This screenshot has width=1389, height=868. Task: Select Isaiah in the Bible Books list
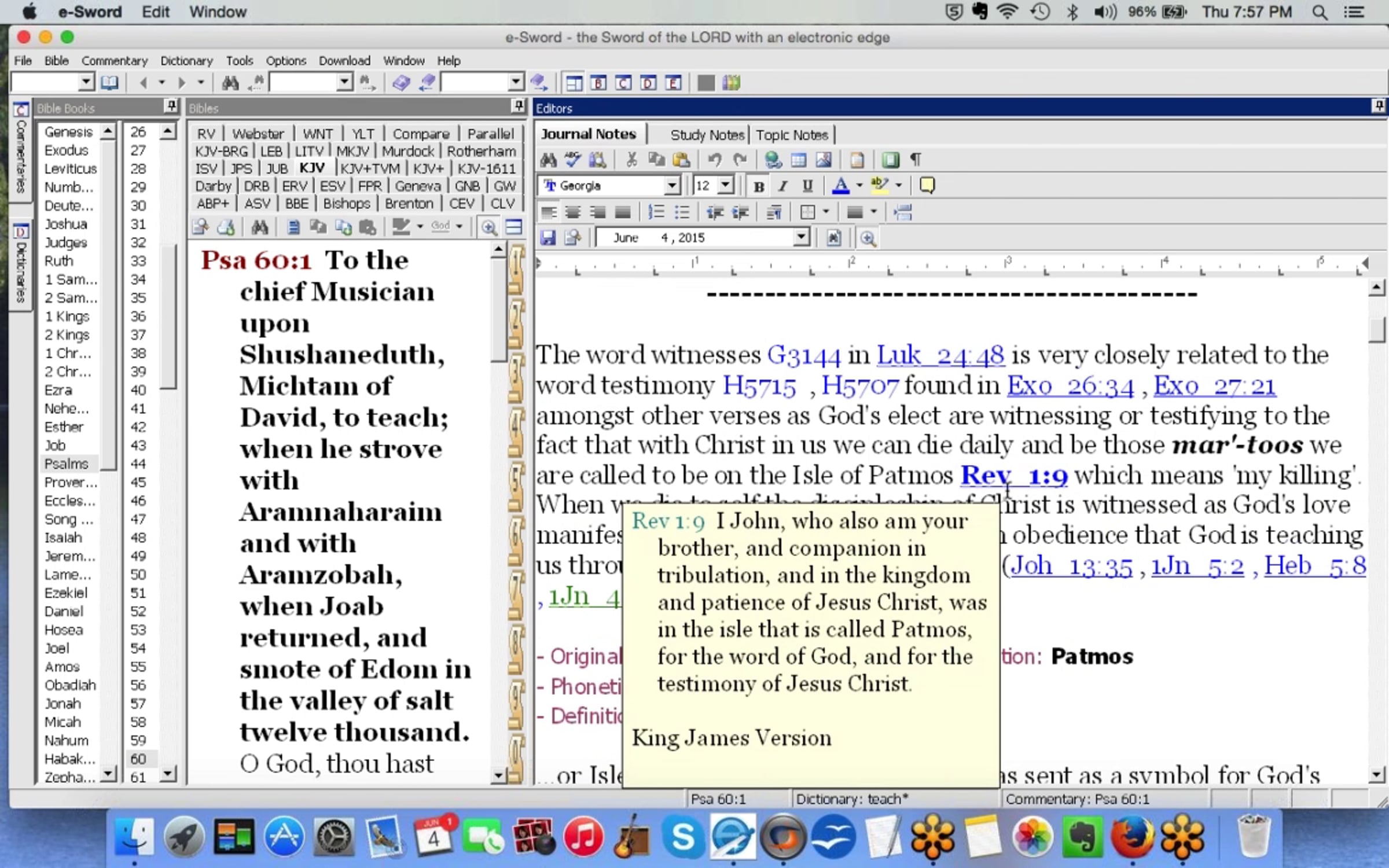[x=63, y=538]
